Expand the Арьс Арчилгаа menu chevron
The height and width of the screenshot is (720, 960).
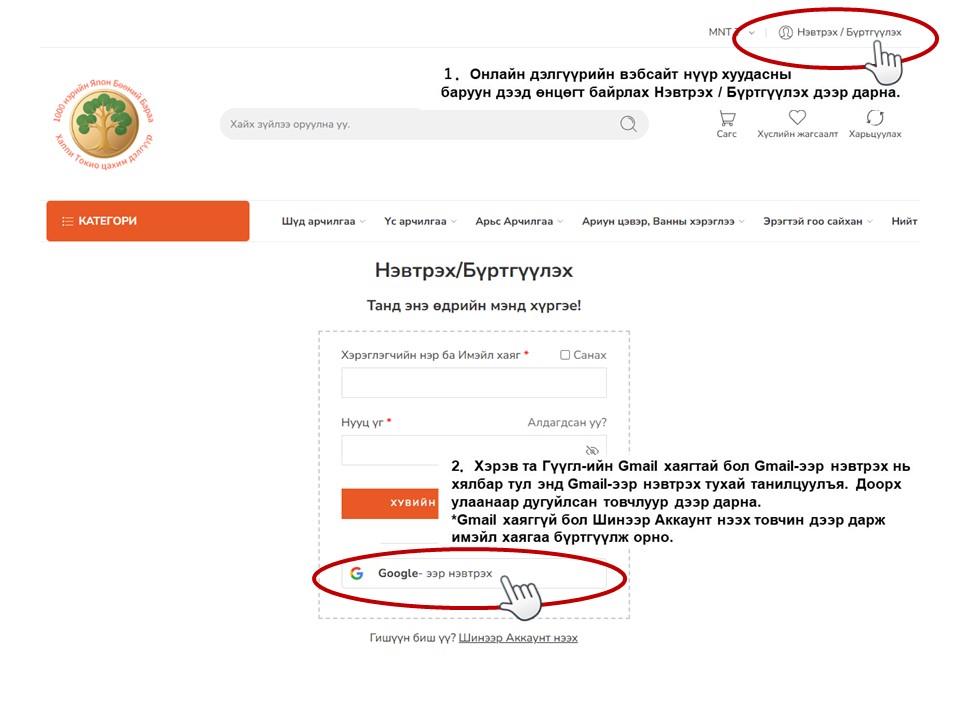point(560,222)
